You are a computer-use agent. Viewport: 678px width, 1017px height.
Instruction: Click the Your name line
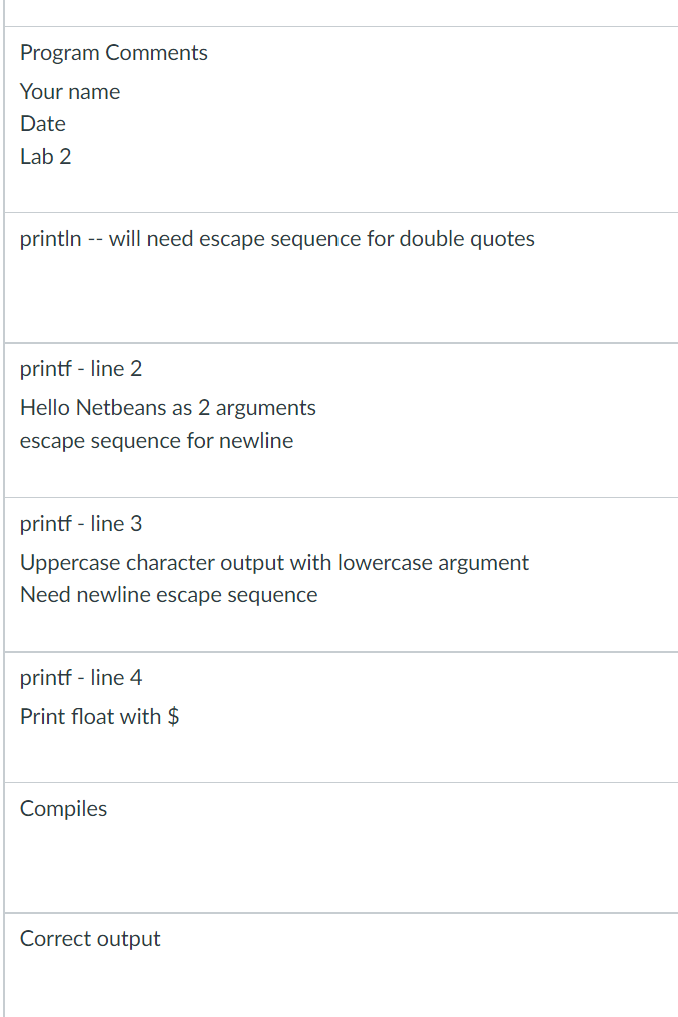[70, 91]
